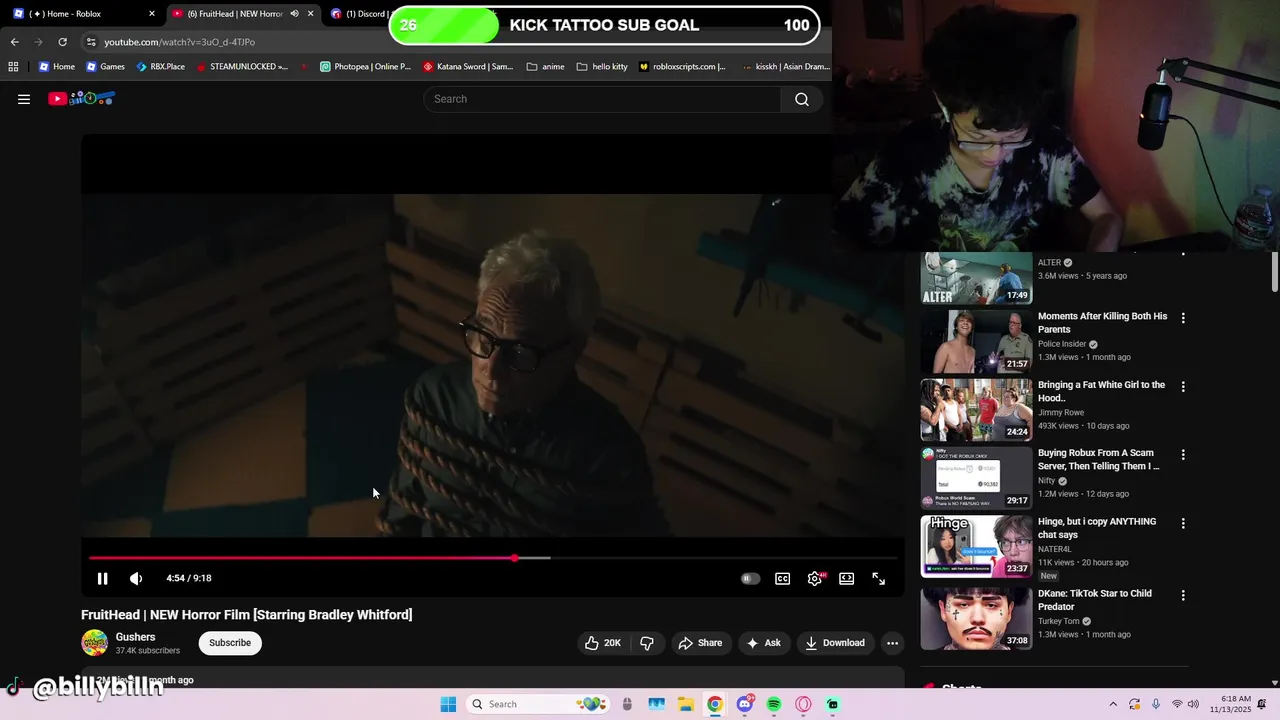The image size is (1280, 720).
Task: Open the Katana Sword bookmark
Action: (468, 67)
